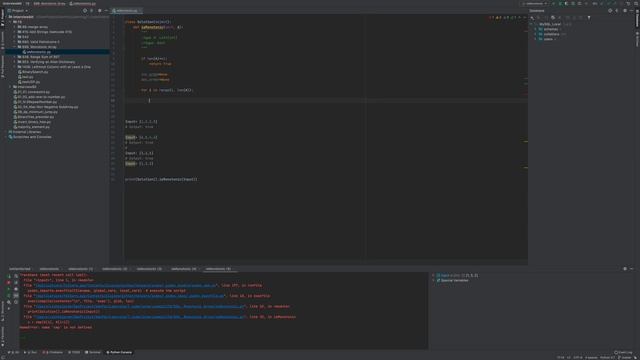Select the 953. Verifying an Alien Dictionary folder
Screen dimensions: 640x360
[x=48, y=62]
